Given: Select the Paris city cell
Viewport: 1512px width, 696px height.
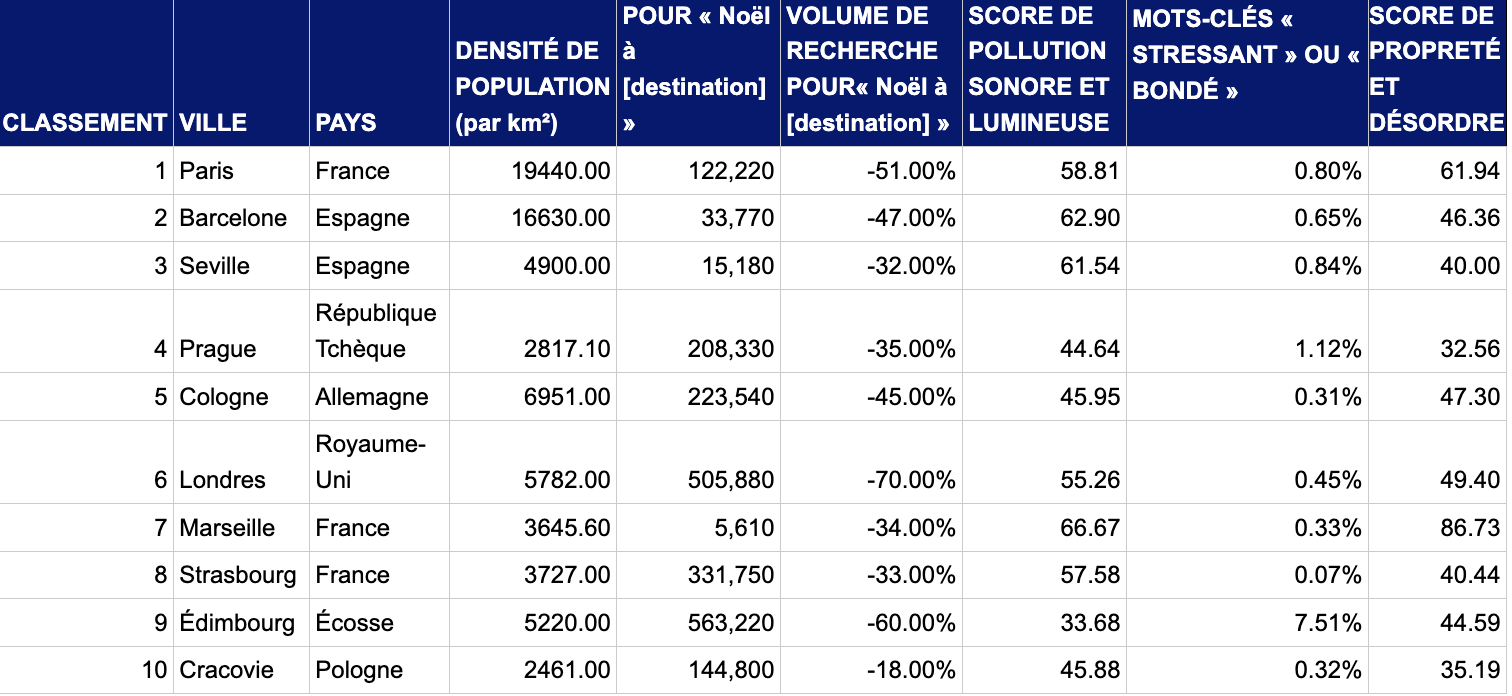Looking at the screenshot, I should click(x=207, y=171).
